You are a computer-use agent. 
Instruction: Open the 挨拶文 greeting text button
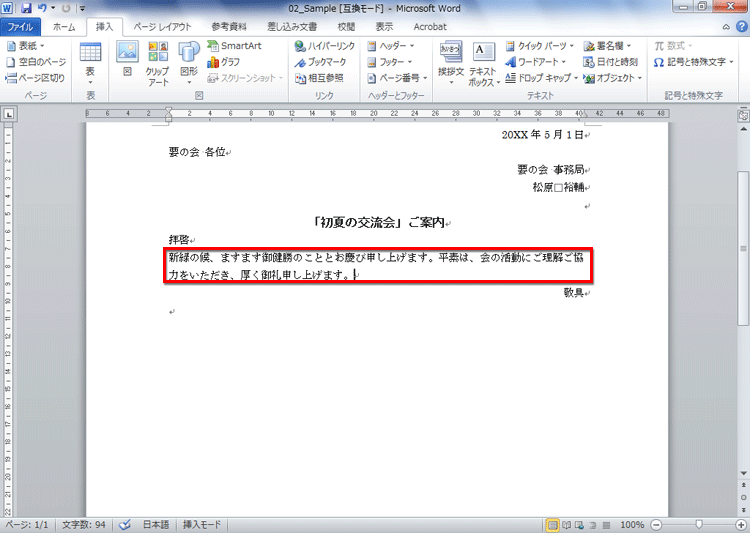coord(451,63)
